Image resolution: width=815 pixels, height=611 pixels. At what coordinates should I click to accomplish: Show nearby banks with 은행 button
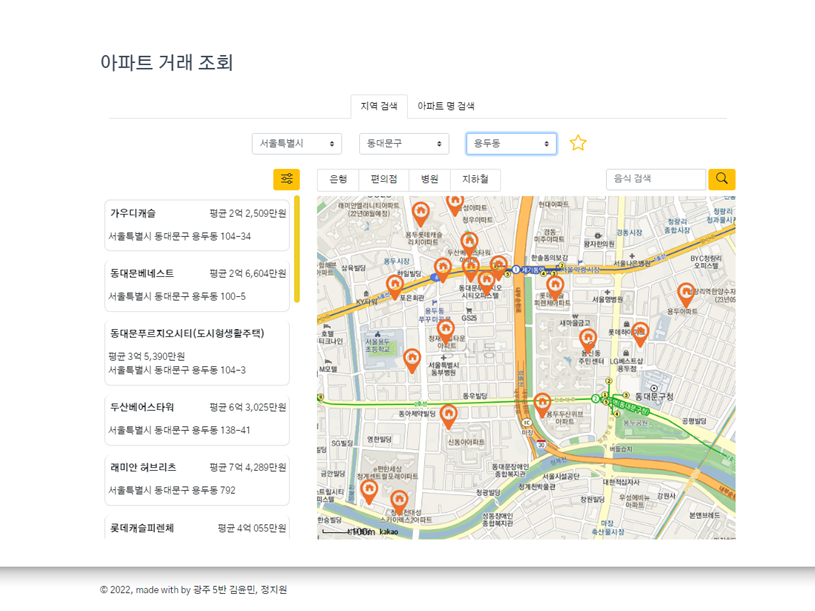click(338, 180)
